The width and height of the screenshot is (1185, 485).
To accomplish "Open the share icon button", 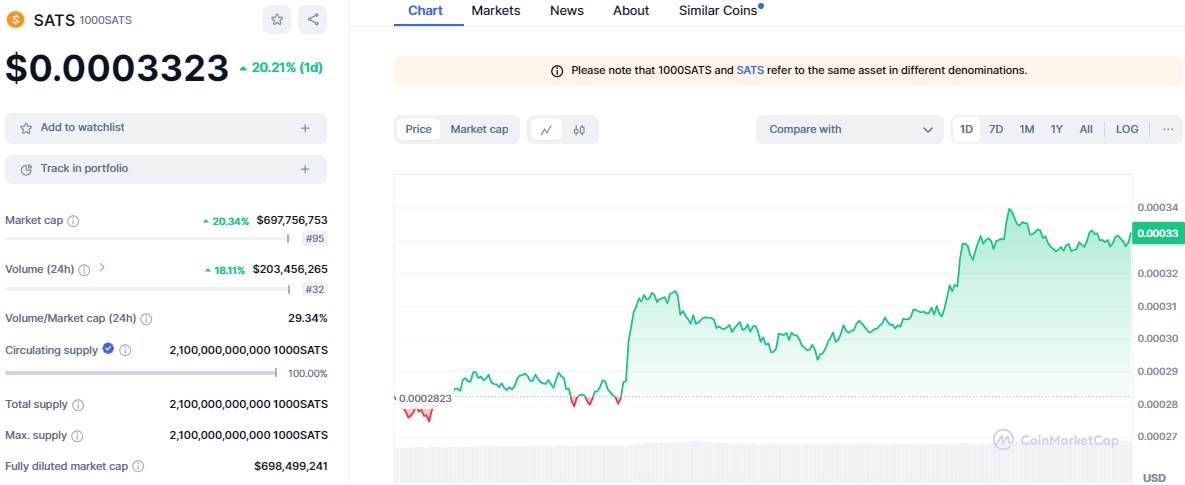I will pyautogui.click(x=312, y=20).
